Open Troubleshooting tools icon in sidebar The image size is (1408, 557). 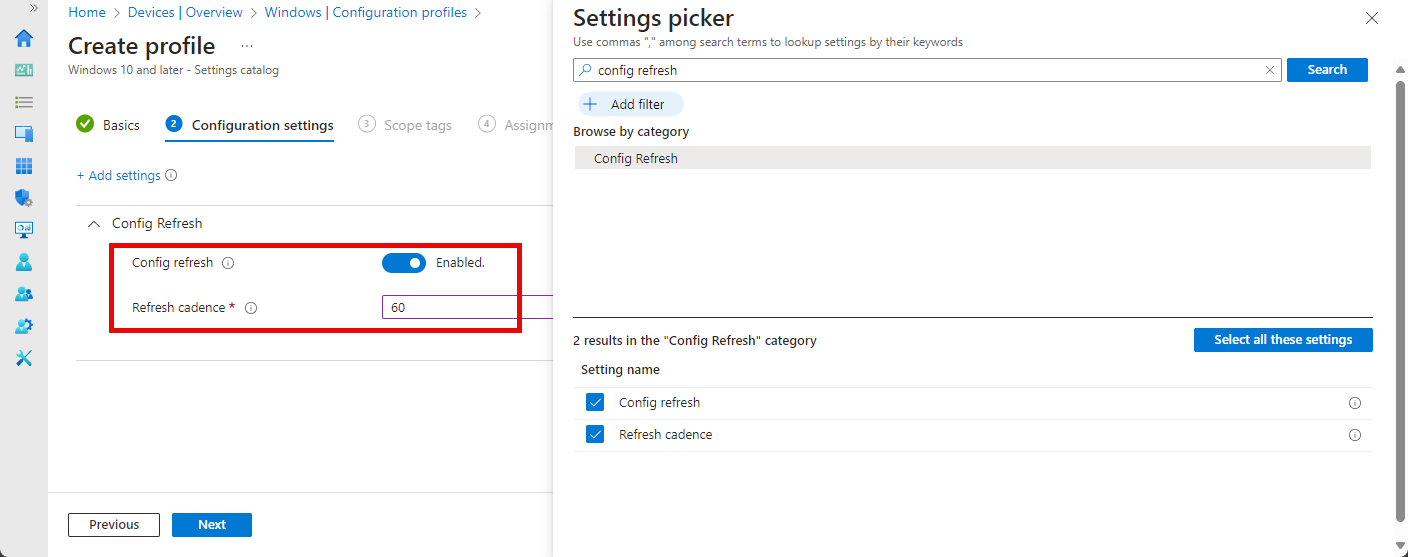point(24,358)
